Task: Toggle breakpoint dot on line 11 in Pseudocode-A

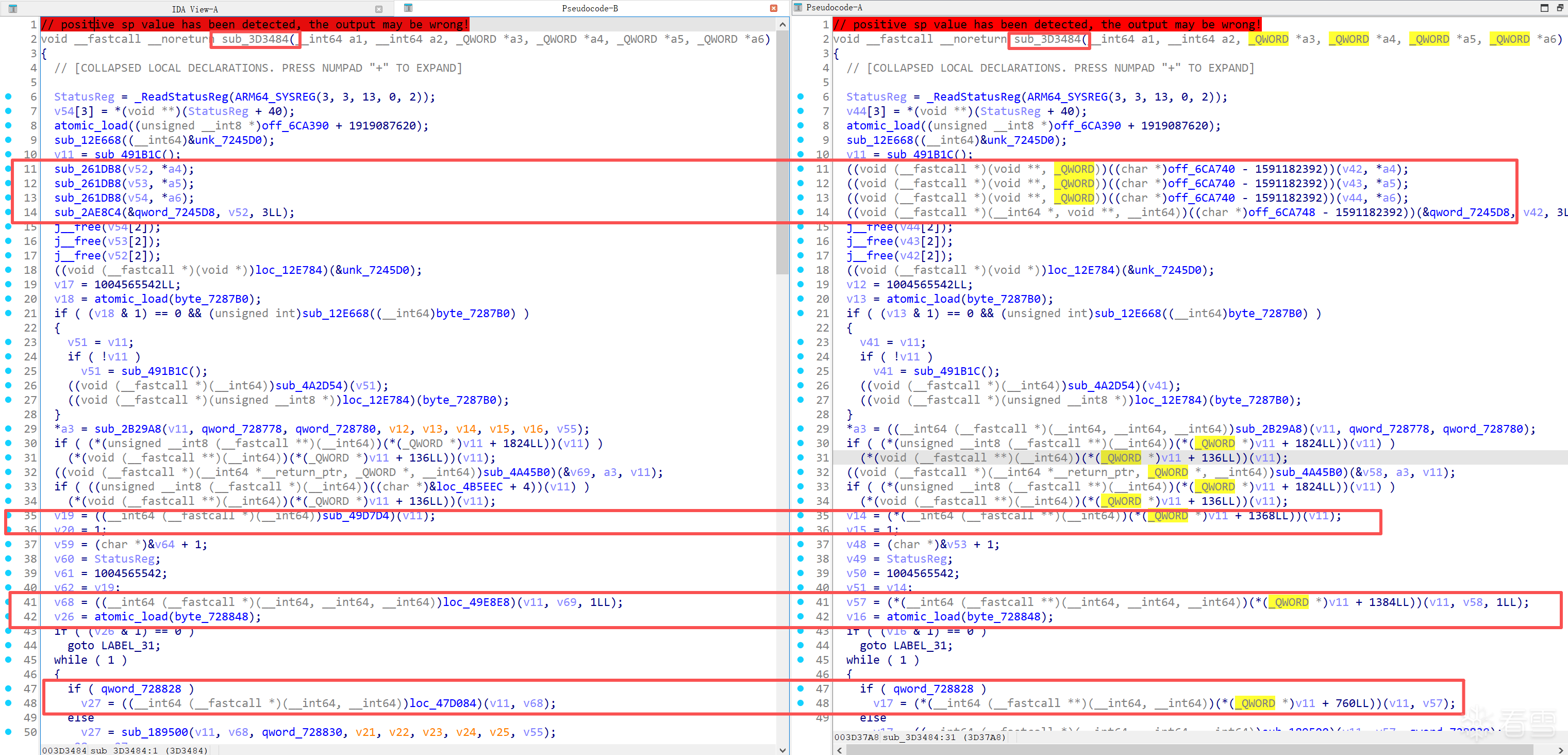Action: pyautogui.click(x=800, y=169)
